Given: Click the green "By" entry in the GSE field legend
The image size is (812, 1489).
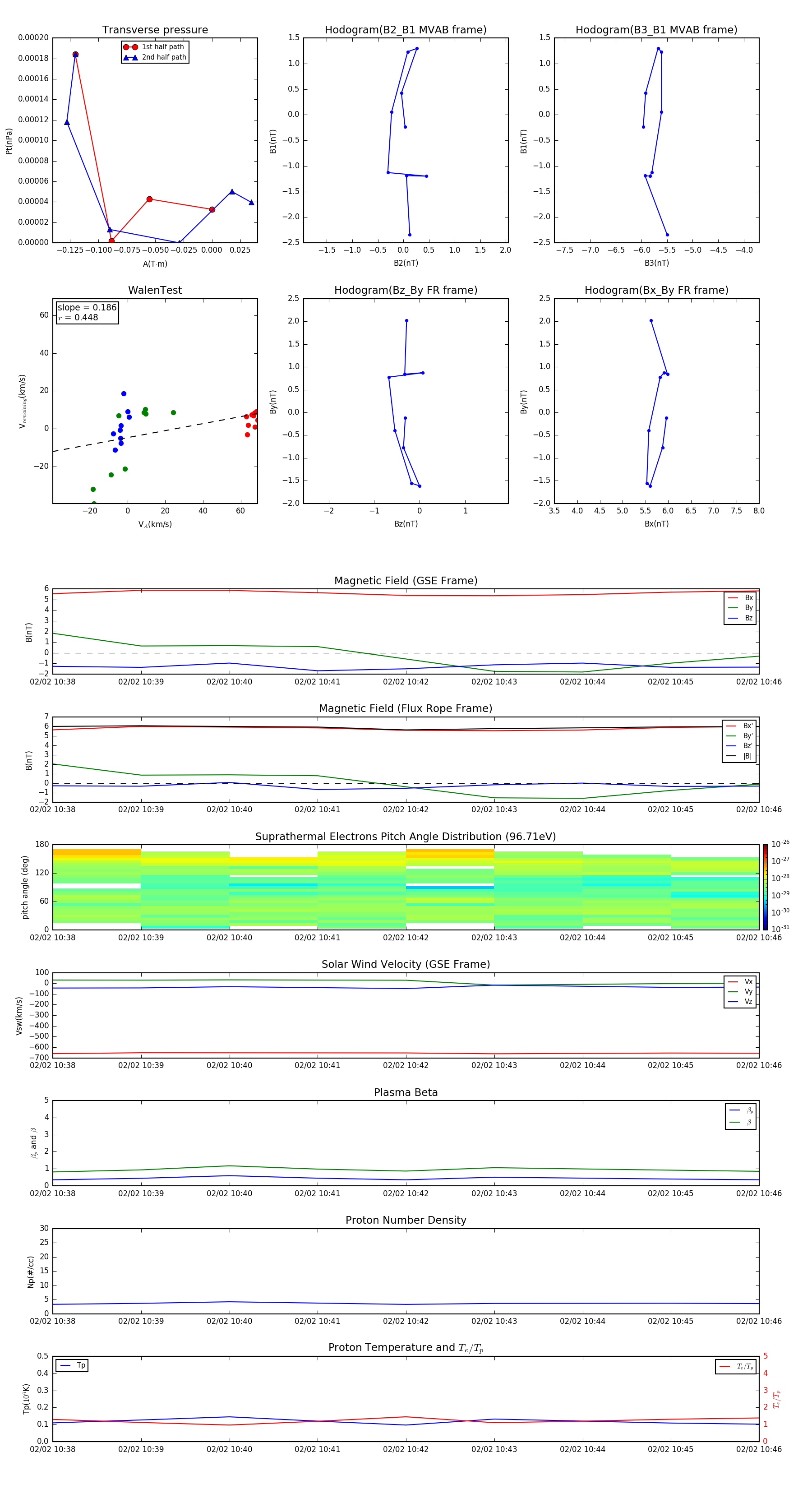Looking at the screenshot, I should (x=740, y=607).
